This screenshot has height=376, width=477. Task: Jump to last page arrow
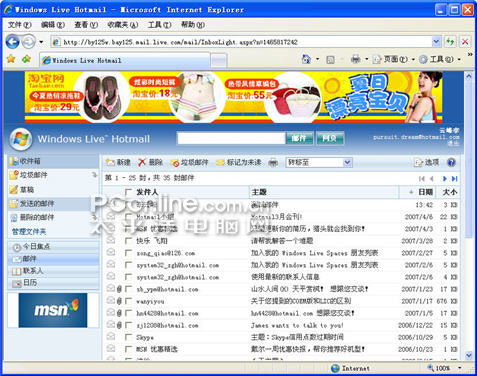coord(454,179)
